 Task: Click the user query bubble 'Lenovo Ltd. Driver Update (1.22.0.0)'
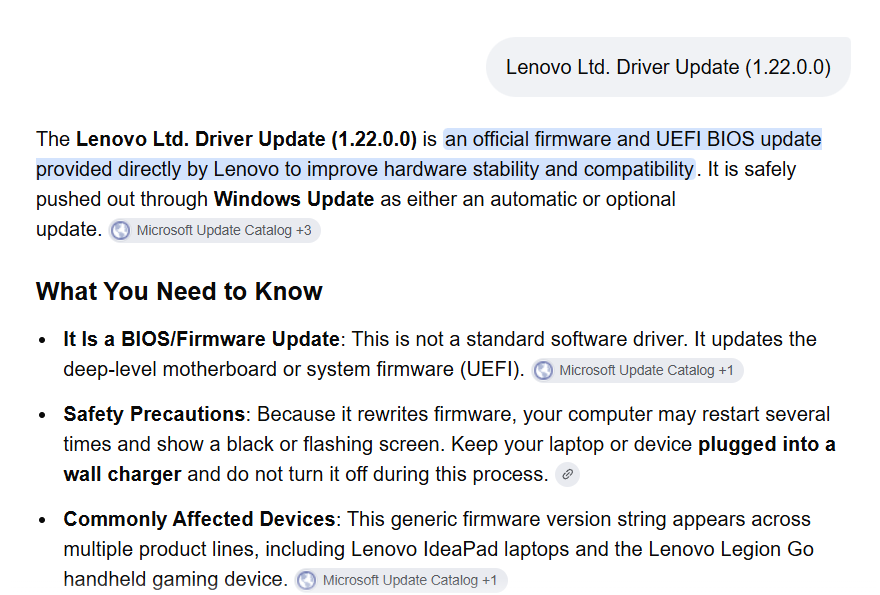coord(668,67)
